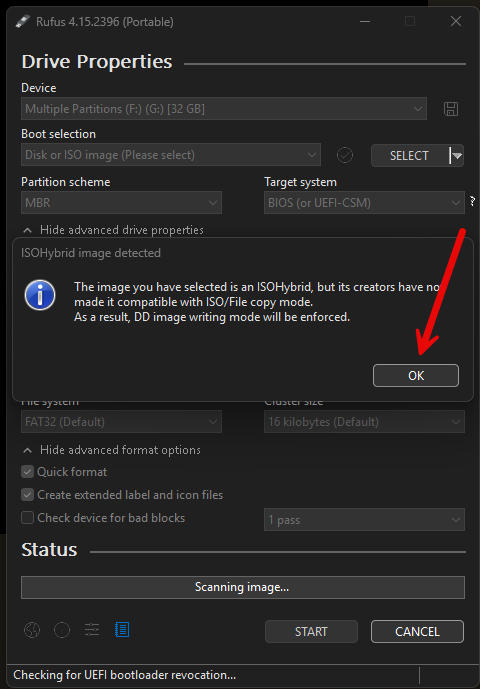
Task: Open the File system FAT32 combo box
Action: (121, 422)
